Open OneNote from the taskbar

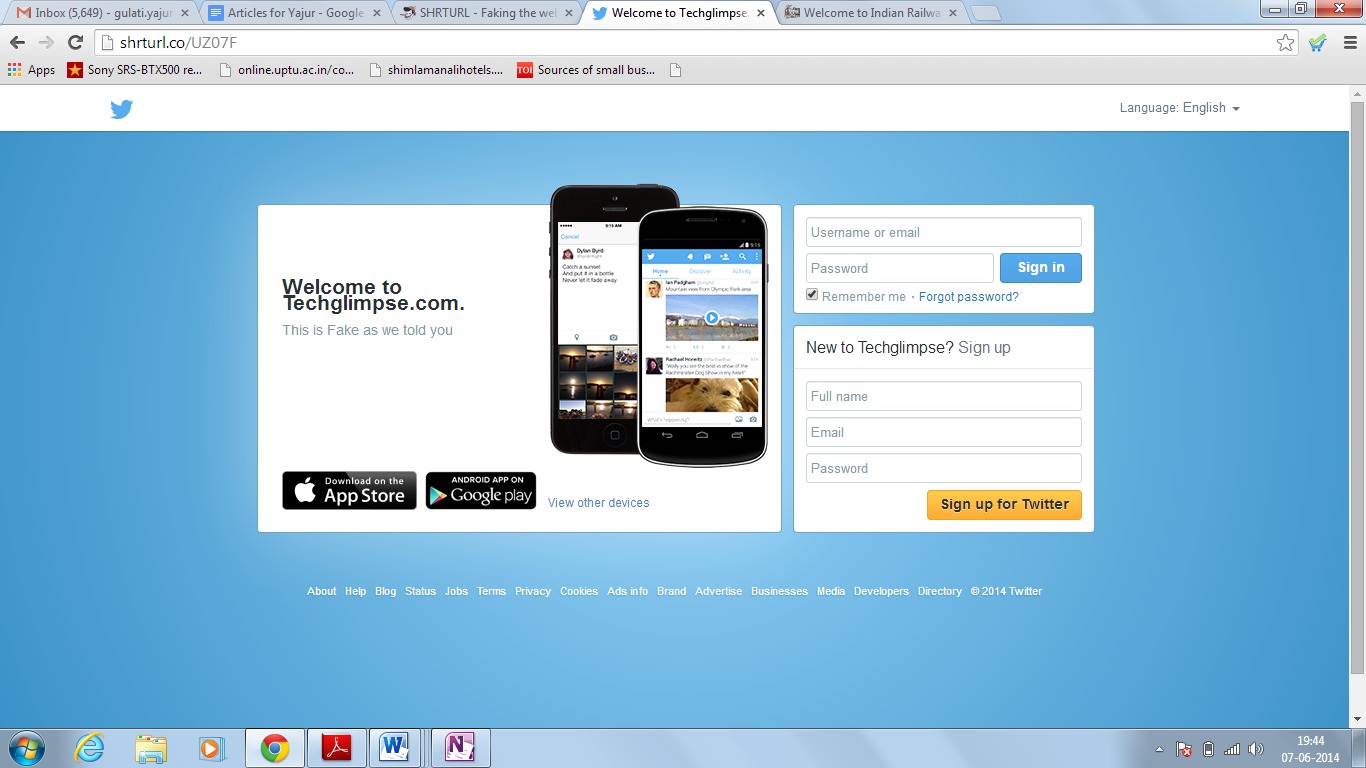coord(460,748)
